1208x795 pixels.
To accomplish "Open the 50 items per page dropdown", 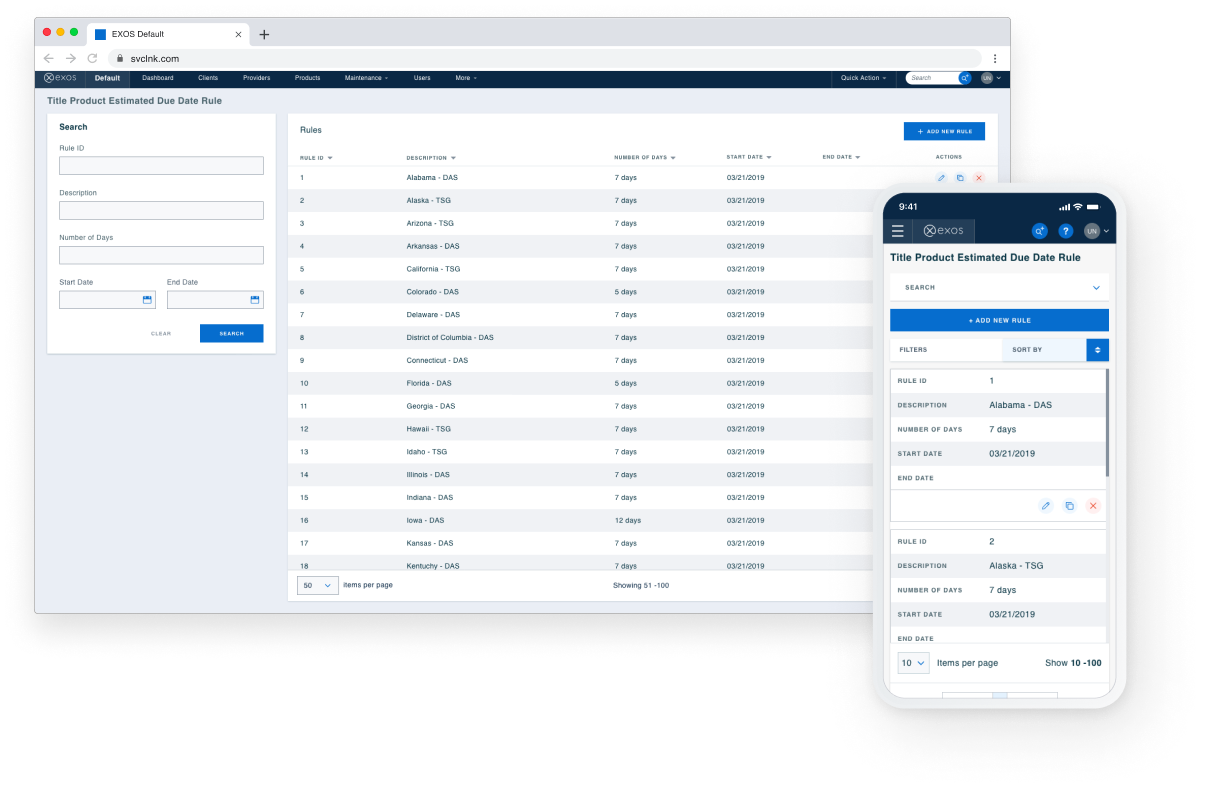I will [317, 585].
